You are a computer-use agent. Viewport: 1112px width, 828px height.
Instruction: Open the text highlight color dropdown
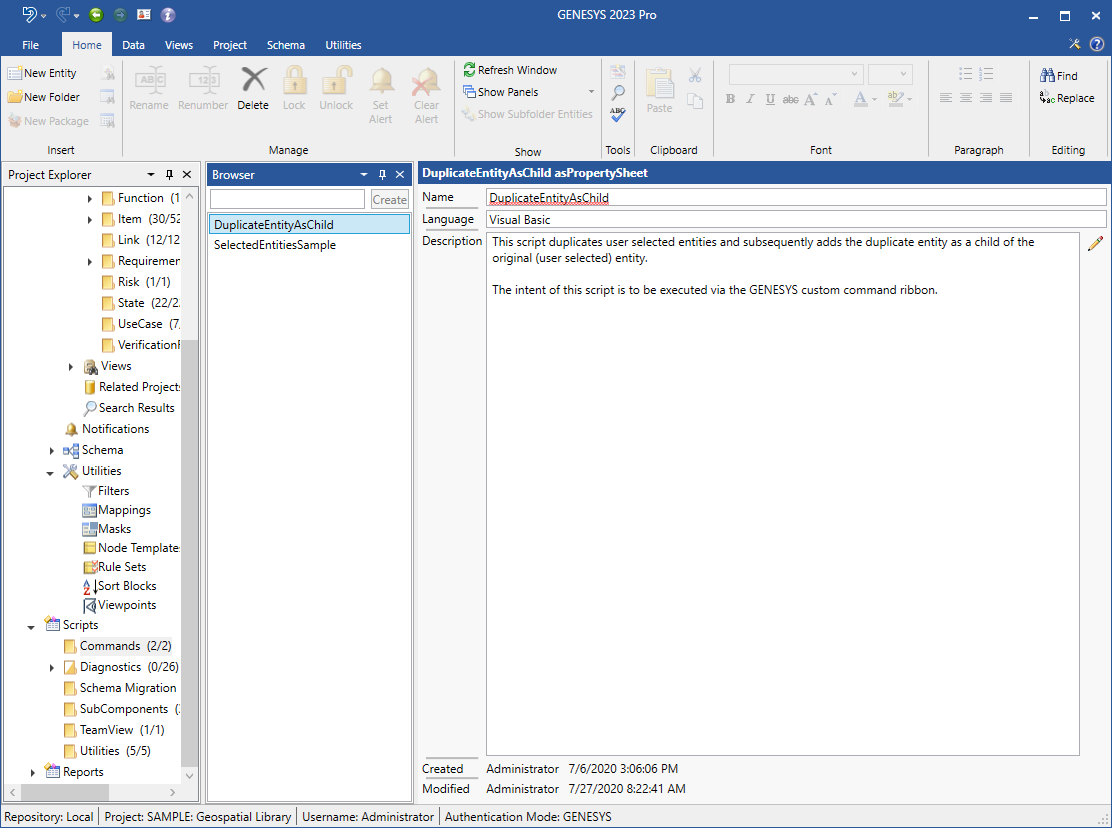point(909,99)
